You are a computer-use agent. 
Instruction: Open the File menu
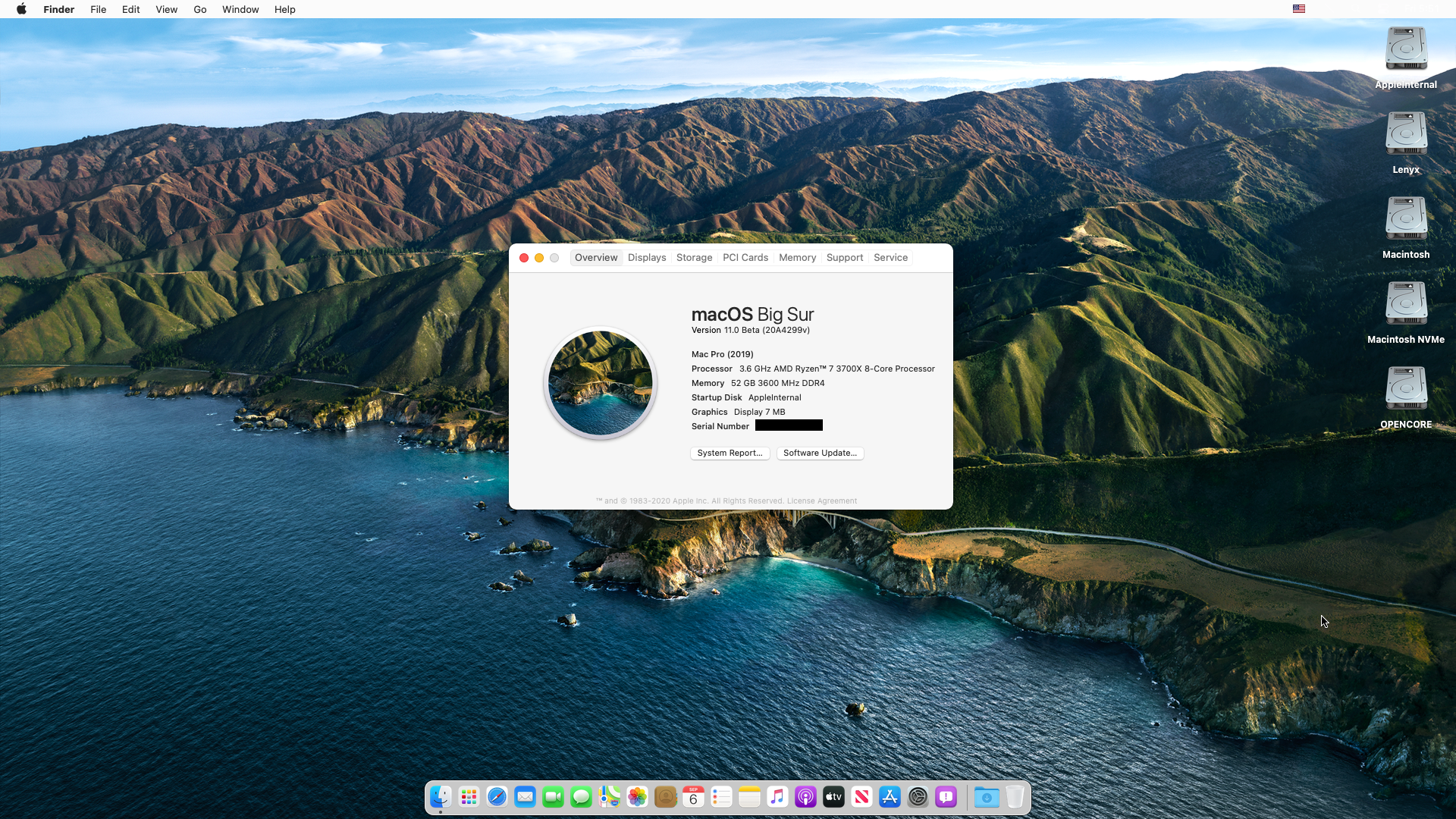point(98,9)
